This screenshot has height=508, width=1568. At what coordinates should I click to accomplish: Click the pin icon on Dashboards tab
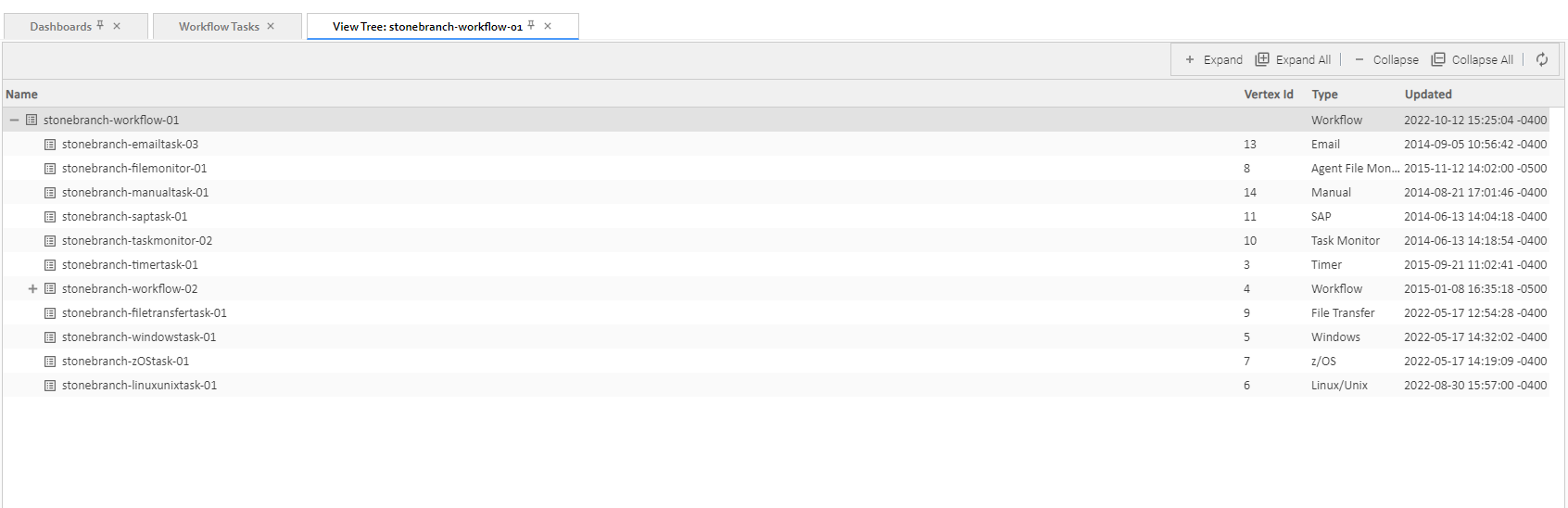pos(100,25)
